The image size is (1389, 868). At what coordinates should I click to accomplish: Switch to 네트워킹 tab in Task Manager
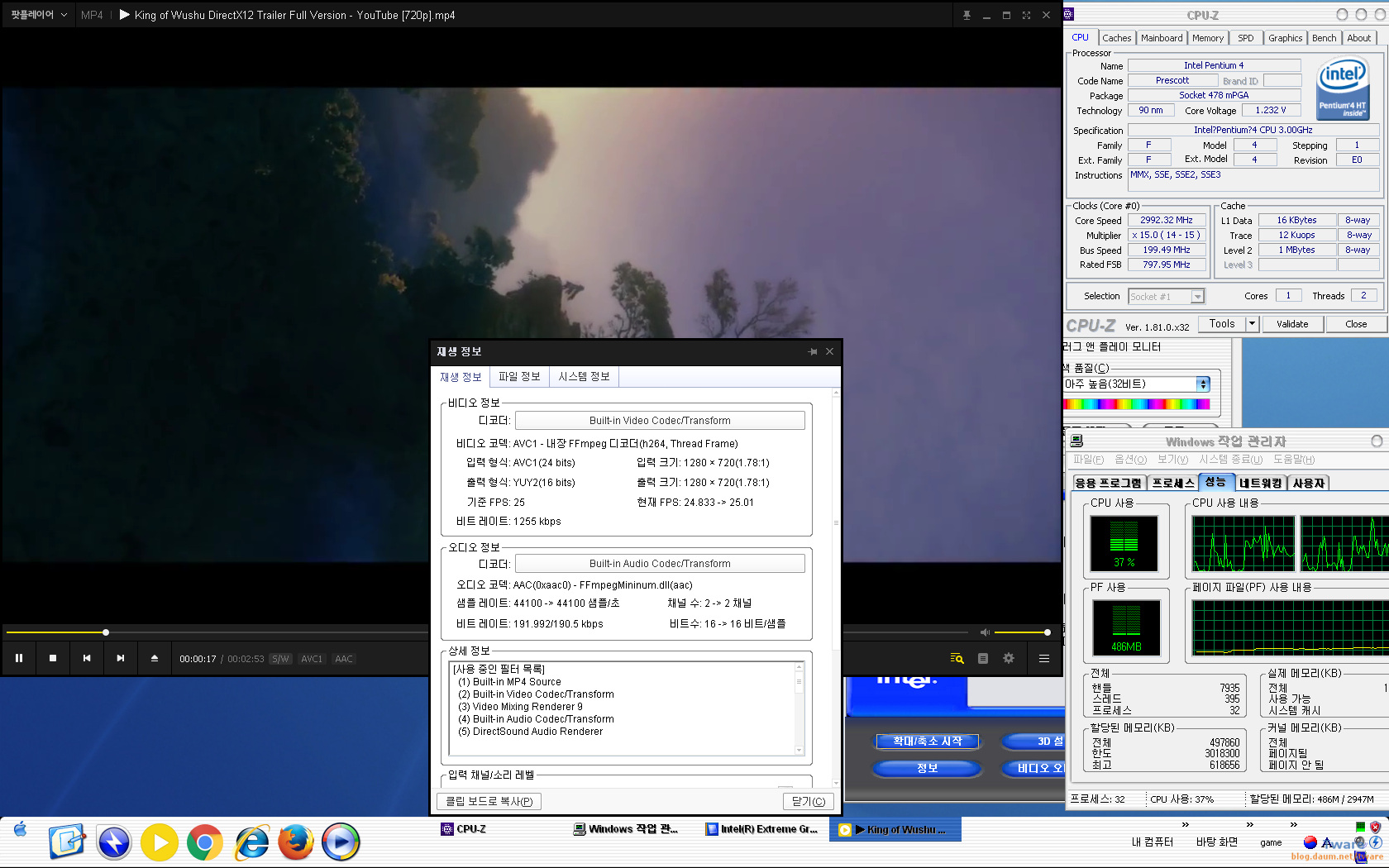[x=1261, y=483]
